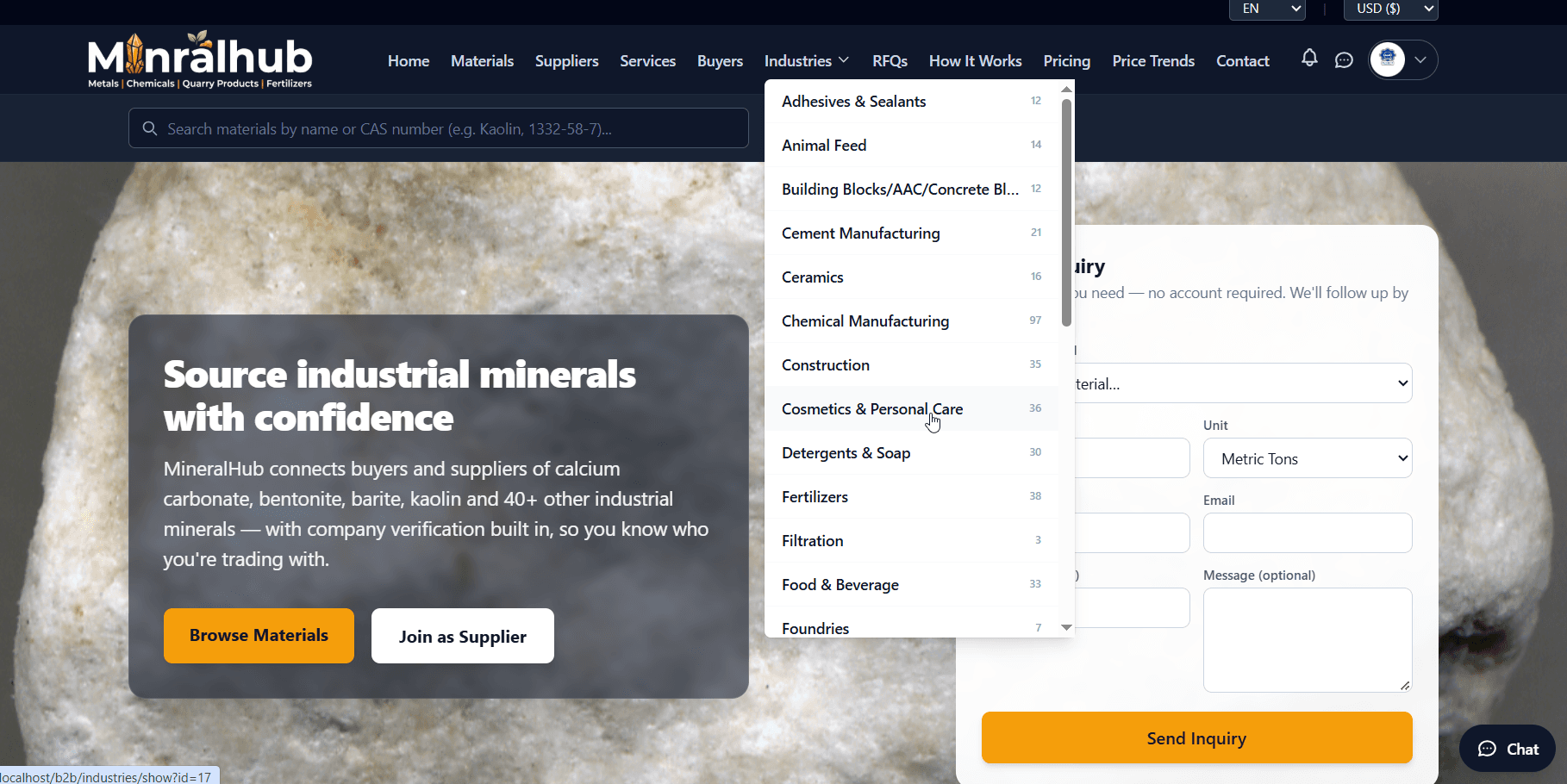Open the EN language dropdown
1567x784 pixels.
(x=1267, y=9)
